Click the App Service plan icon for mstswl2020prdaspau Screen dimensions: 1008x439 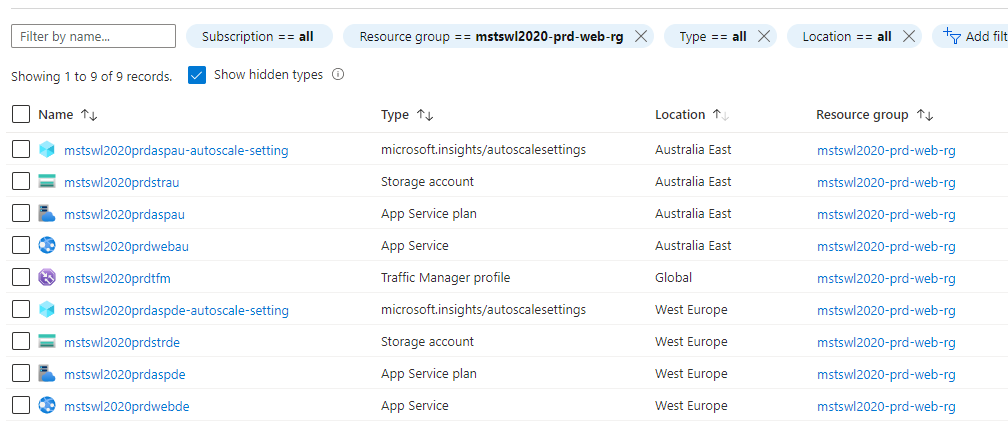point(47,214)
